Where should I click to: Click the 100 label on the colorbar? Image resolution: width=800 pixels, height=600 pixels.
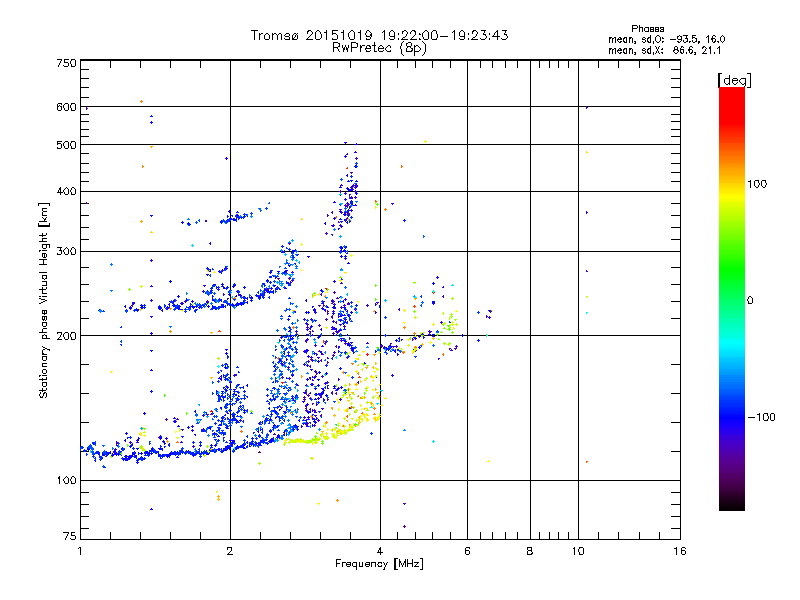click(757, 184)
